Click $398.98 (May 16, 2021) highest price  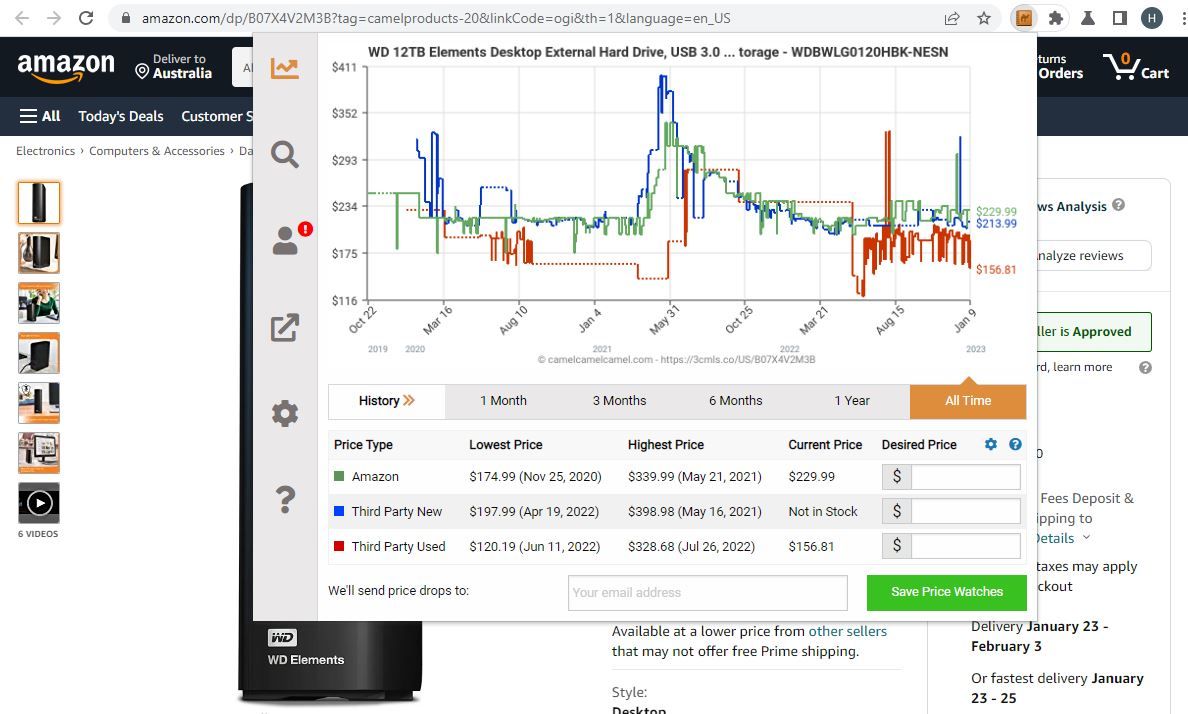695,512
